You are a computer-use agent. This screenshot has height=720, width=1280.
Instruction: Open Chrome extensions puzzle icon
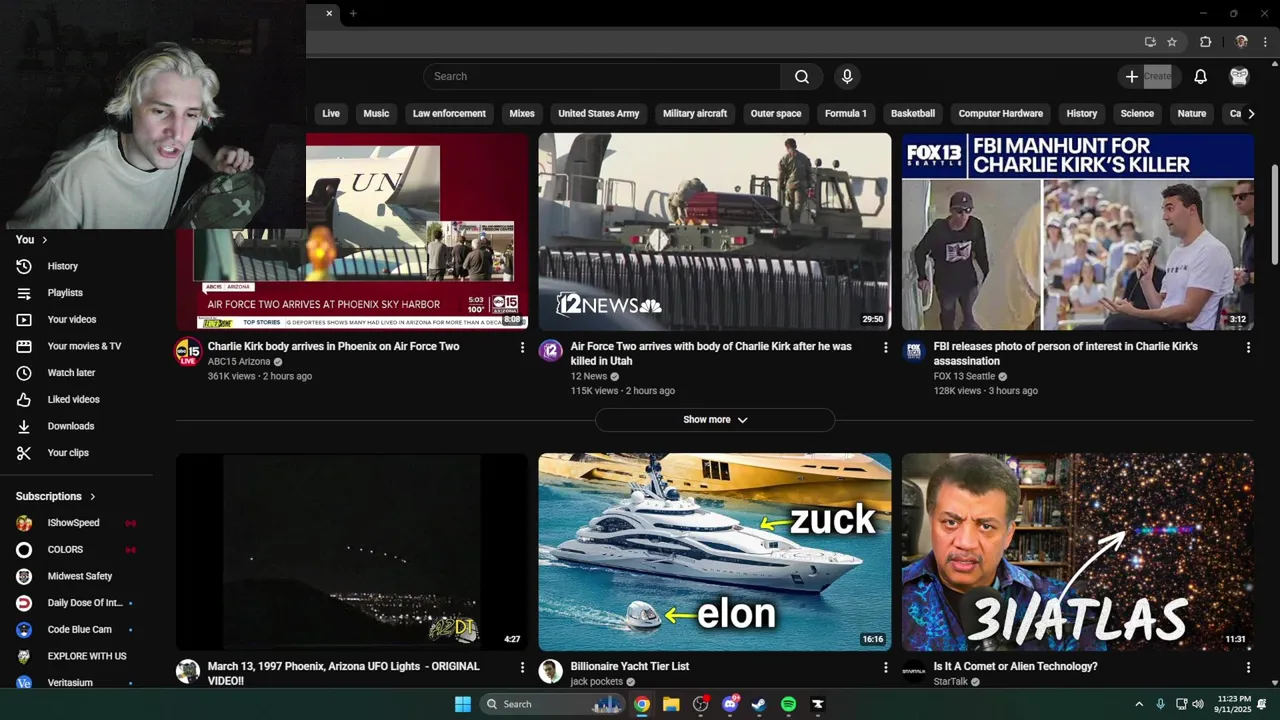click(x=1205, y=42)
